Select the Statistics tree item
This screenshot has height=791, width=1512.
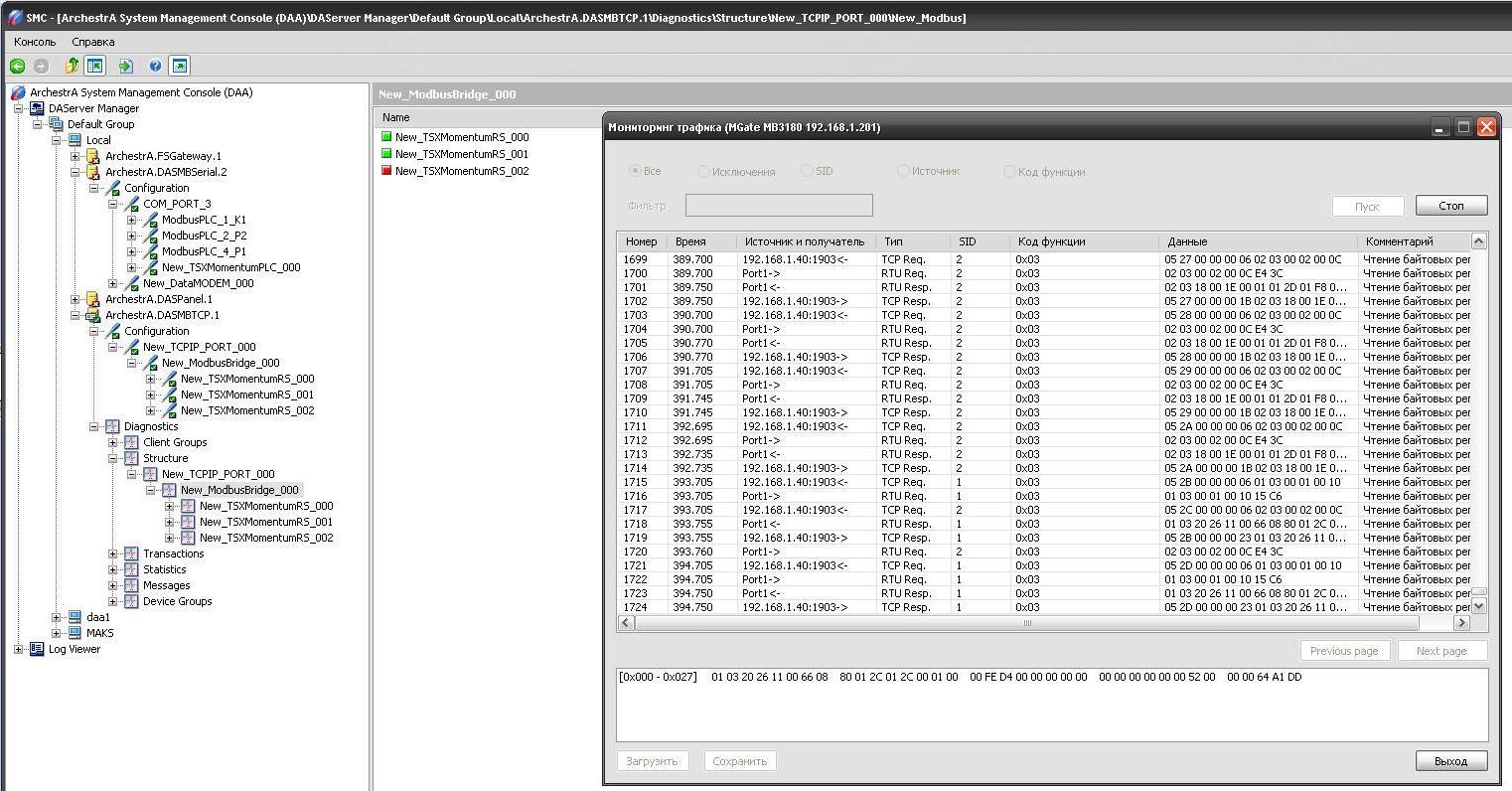[x=164, y=569]
